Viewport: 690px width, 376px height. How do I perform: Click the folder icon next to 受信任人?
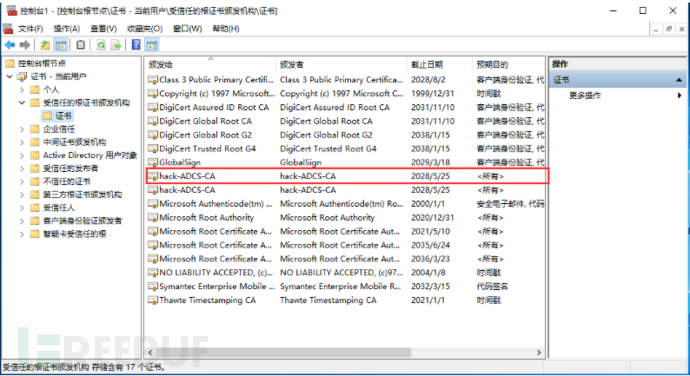(35, 207)
